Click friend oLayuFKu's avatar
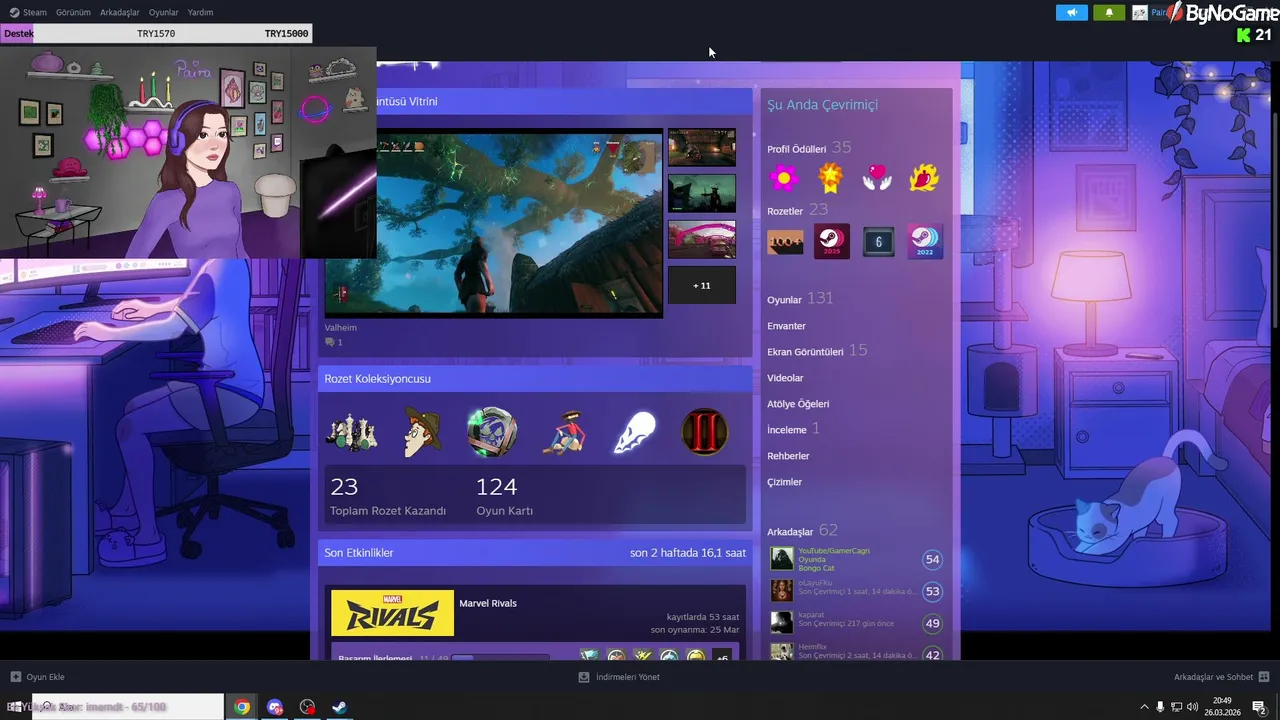1280x720 pixels. [x=781, y=591]
